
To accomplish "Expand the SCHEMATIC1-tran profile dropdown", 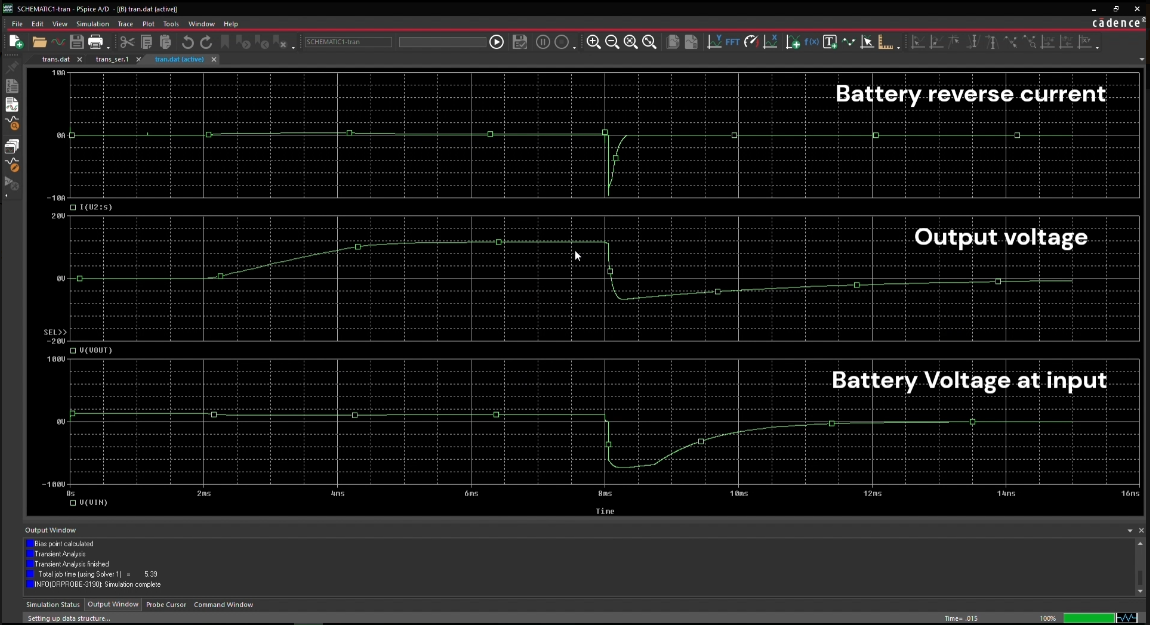I will click(x=348, y=42).
